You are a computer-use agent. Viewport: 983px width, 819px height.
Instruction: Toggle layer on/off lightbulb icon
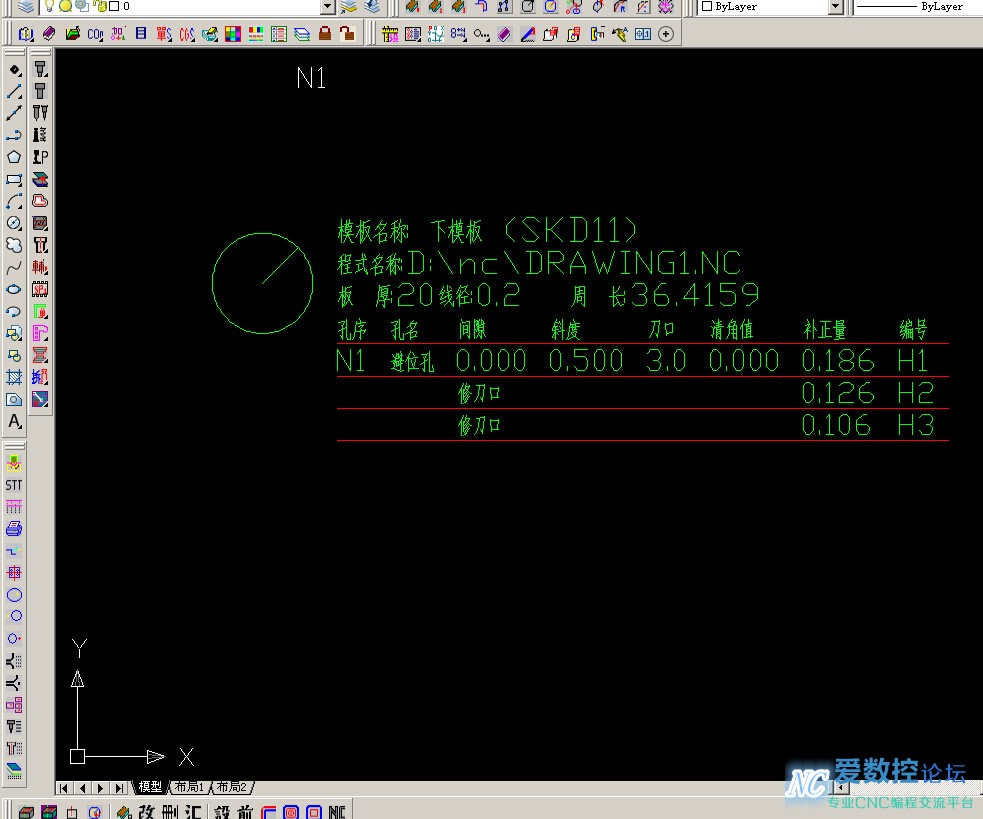pyautogui.click(x=49, y=6)
